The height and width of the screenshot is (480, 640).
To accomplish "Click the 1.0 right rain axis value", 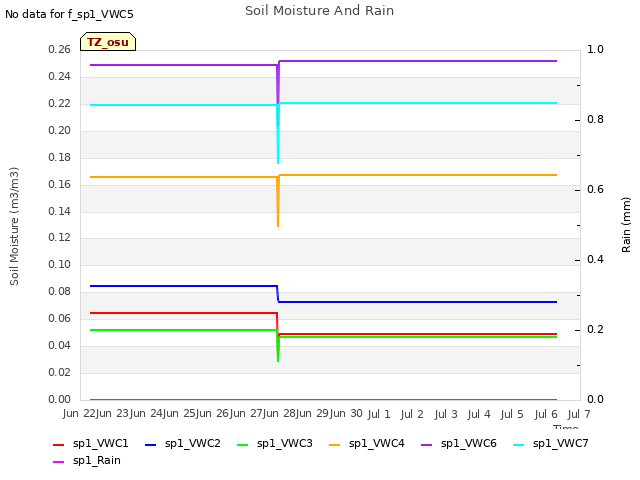I will coord(595,50).
